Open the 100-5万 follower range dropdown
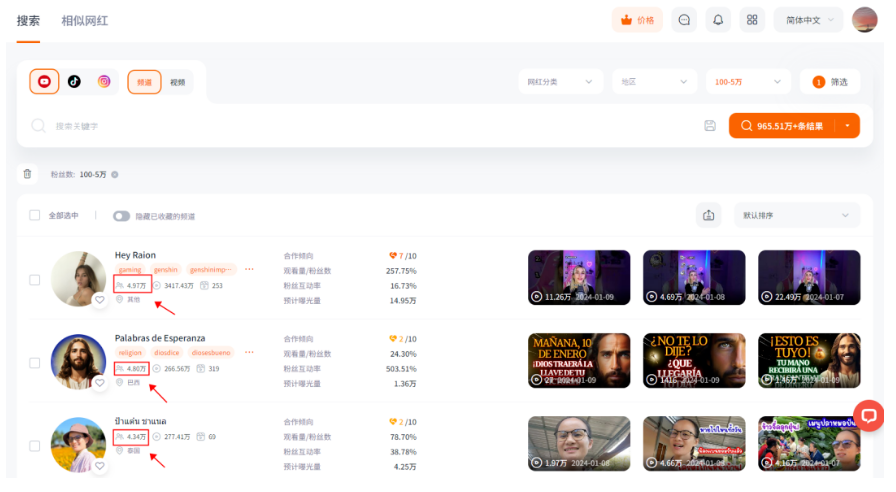 [x=748, y=82]
